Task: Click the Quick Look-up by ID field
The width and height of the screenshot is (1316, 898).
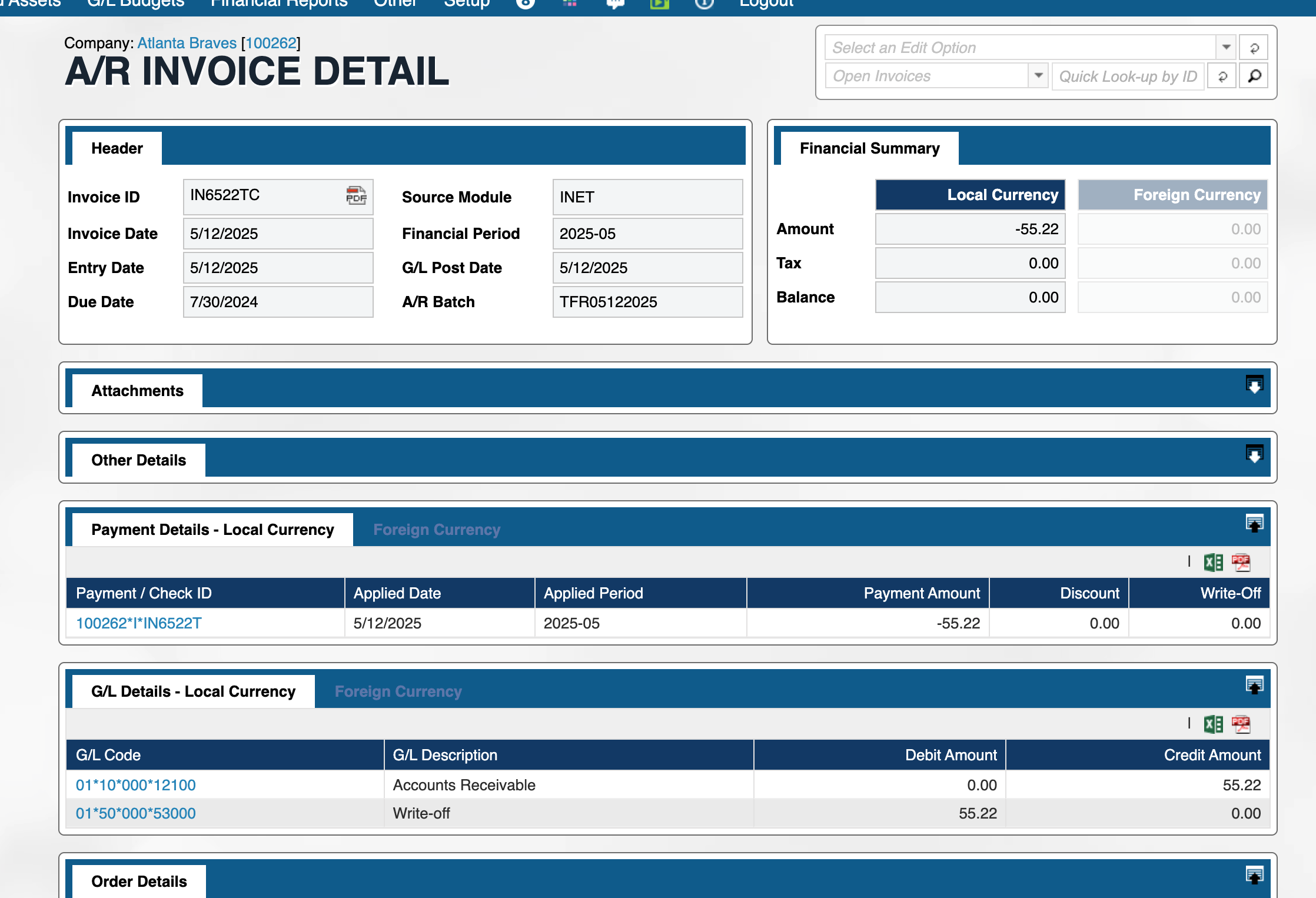Action: point(1127,77)
